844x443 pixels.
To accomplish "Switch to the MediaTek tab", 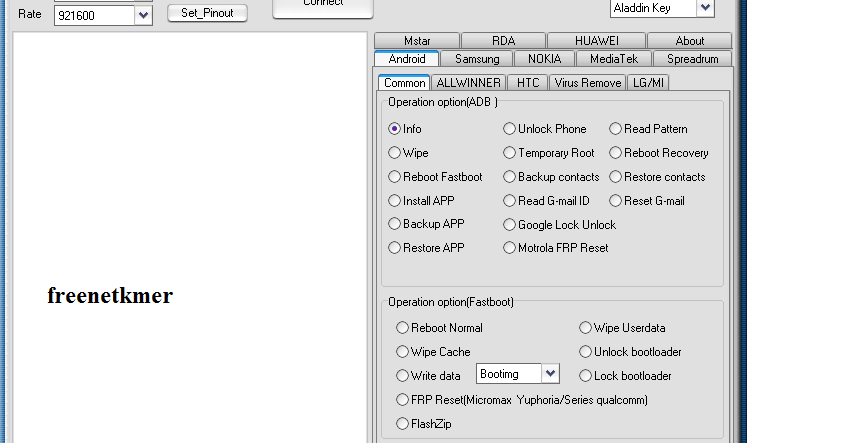I will 614,59.
